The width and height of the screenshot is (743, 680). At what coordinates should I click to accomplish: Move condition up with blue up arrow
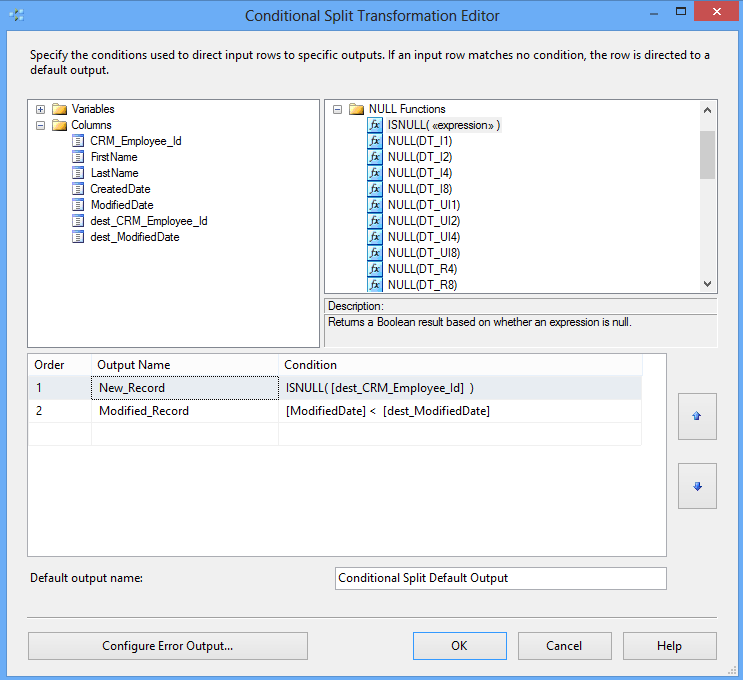(x=697, y=416)
